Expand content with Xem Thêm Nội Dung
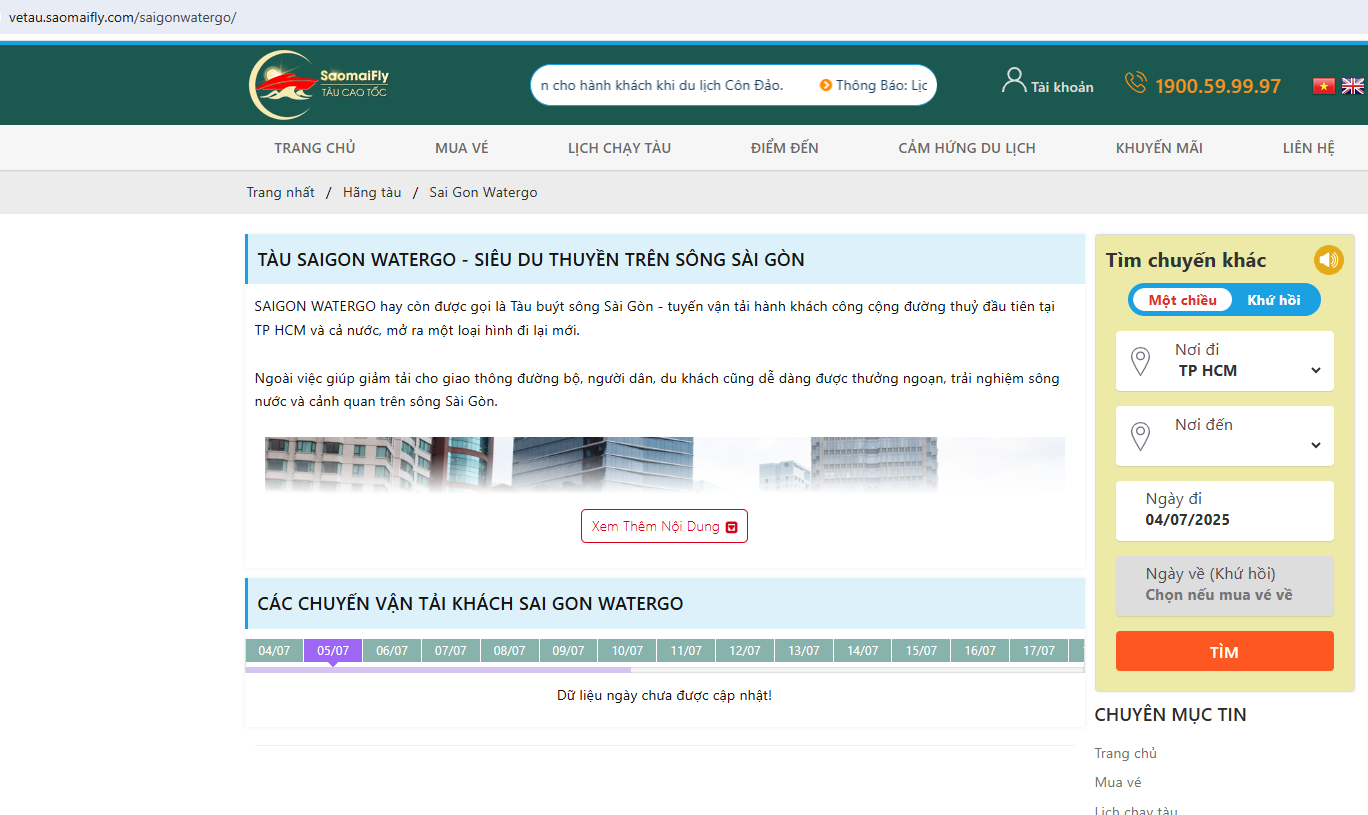The image size is (1368, 815). click(x=664, y=526)
